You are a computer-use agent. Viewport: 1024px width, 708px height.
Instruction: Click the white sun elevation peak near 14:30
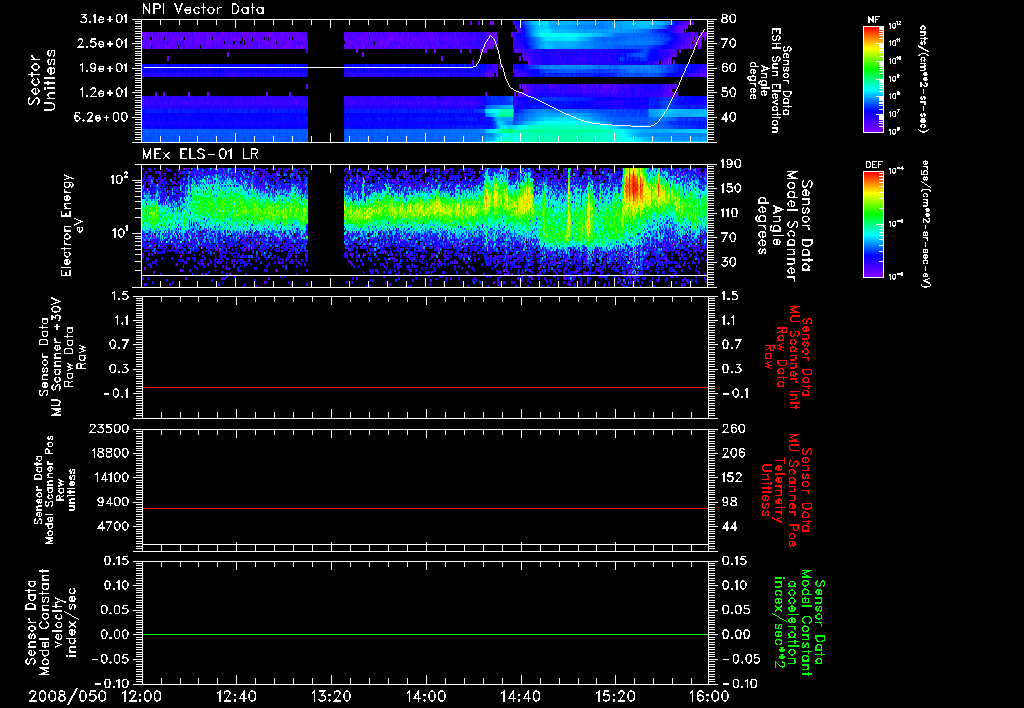(491, 37)
